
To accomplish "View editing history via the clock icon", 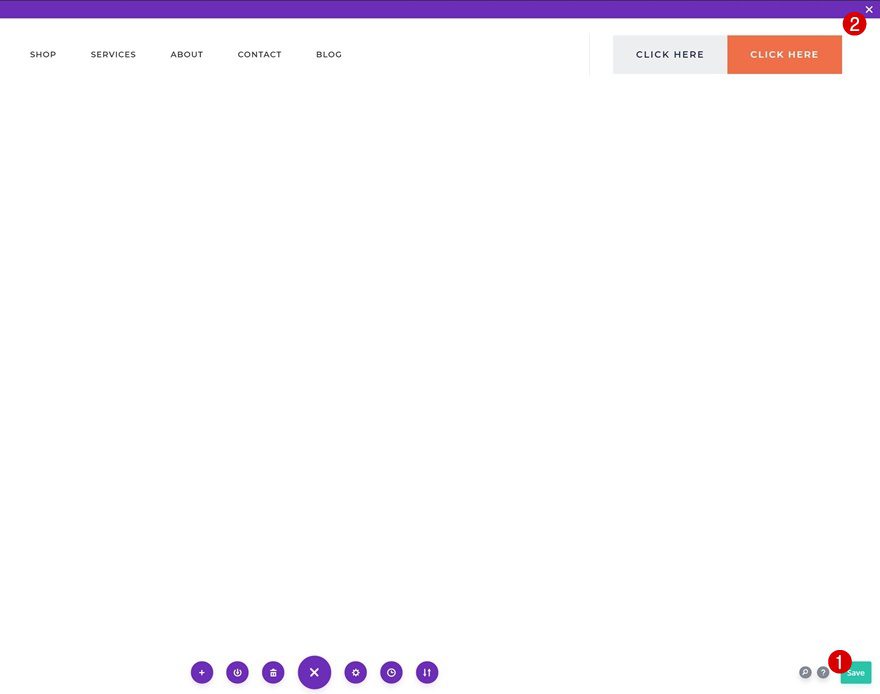I will click(391, 672).
